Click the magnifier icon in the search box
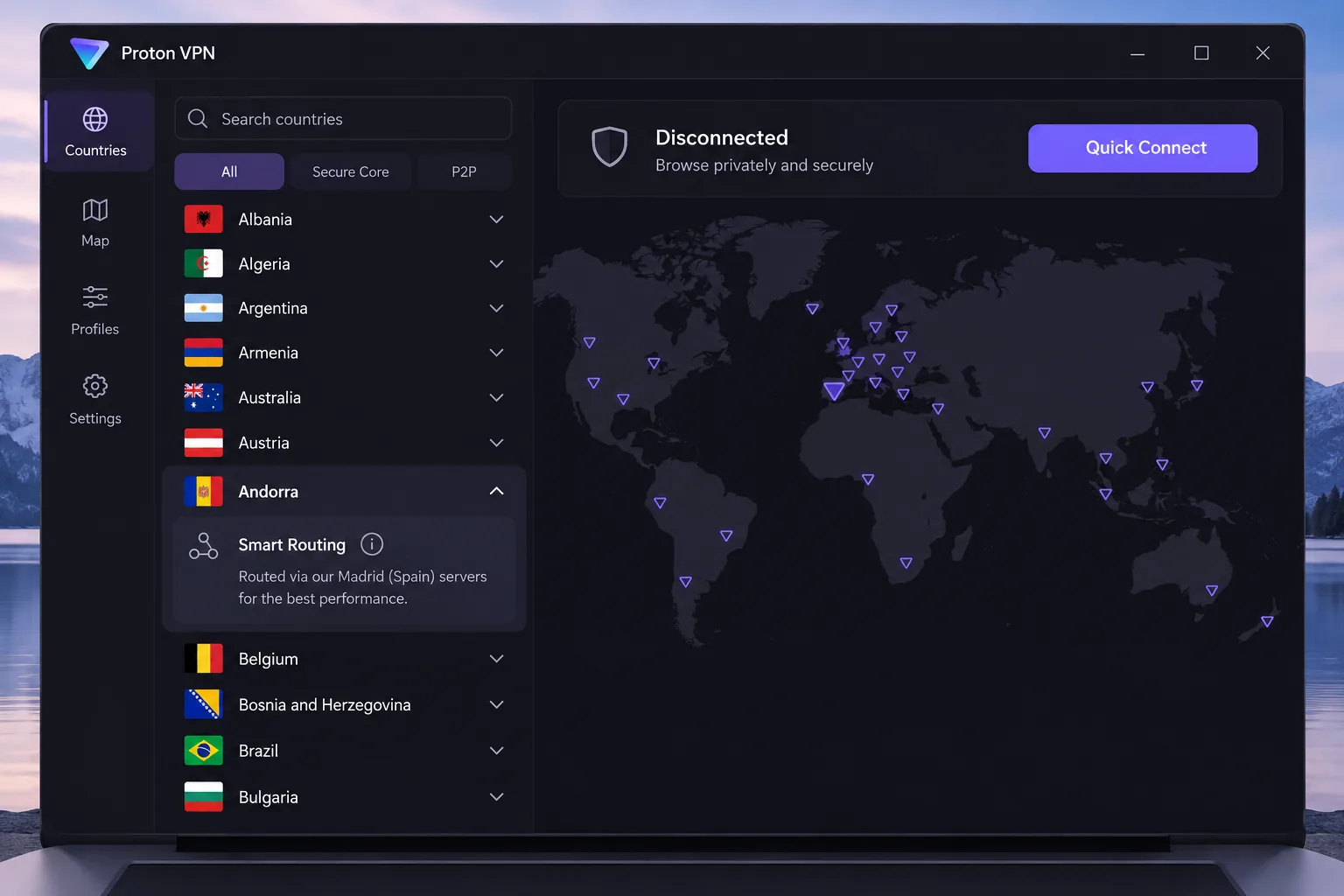 click(x=198, y=118)
